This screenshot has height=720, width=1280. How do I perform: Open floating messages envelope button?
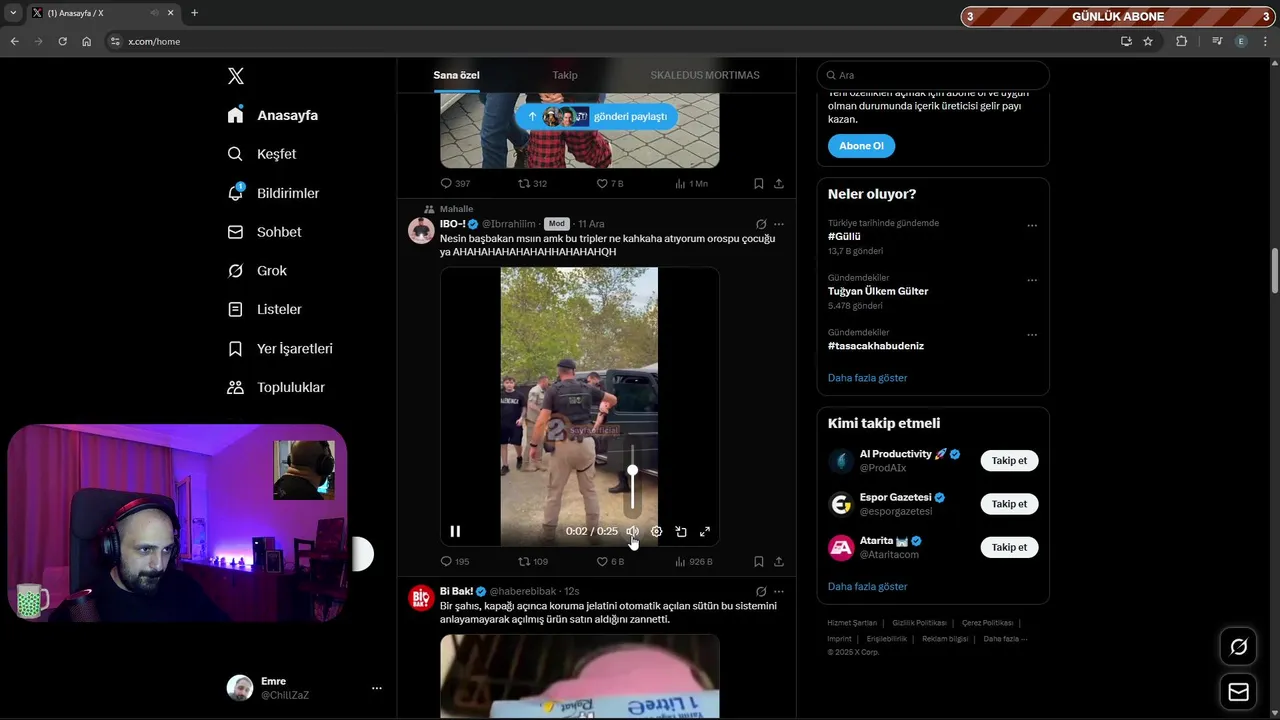[x=1239, y=692]
